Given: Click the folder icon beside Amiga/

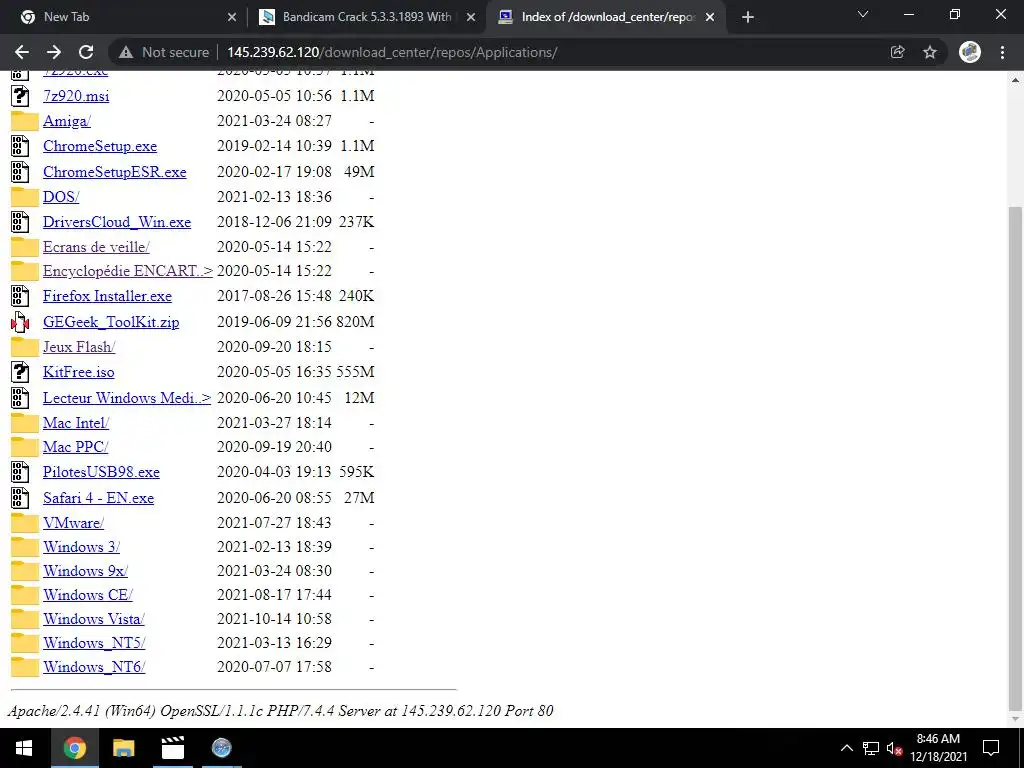Looking at the screenshot, I should tap(24, 121).
